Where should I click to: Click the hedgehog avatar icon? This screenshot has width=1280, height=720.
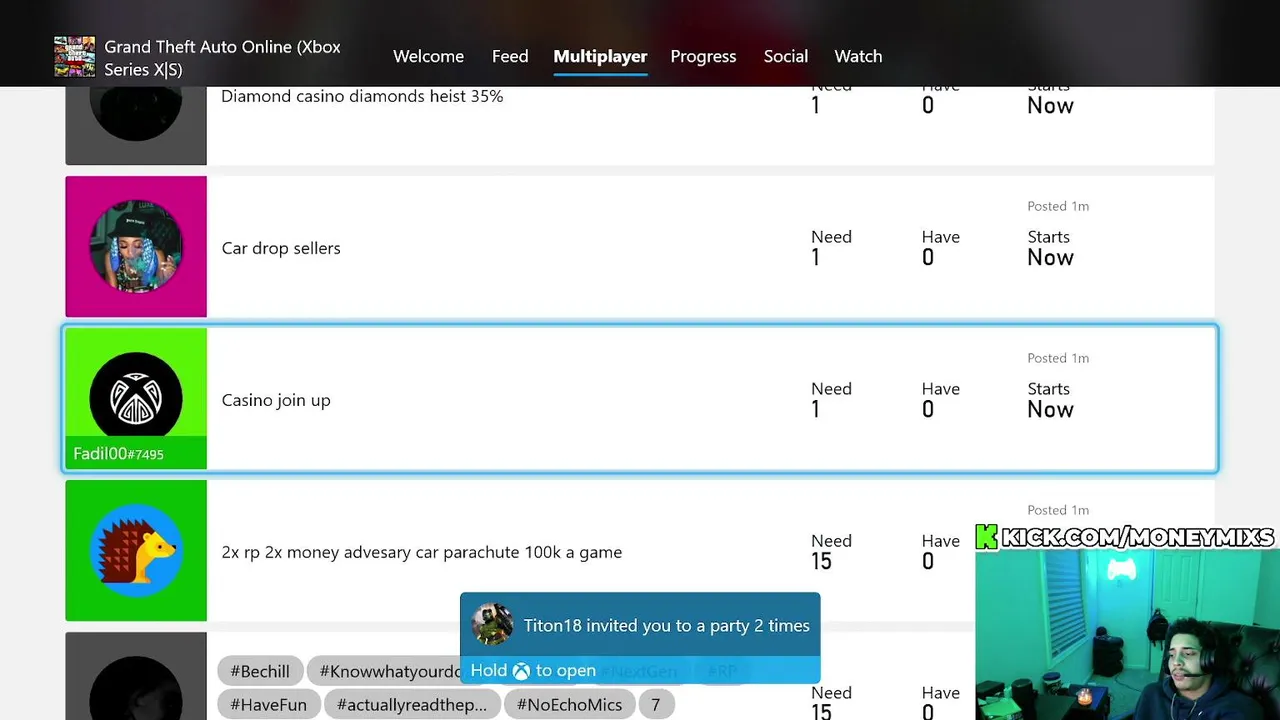[x=136, y=550]
